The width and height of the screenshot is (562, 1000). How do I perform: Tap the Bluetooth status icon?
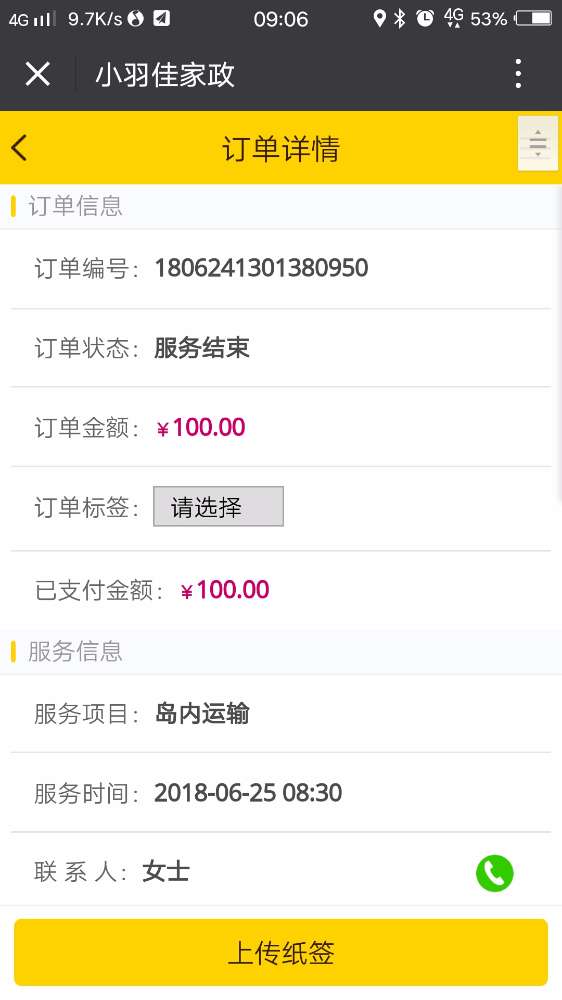[400, 18]
